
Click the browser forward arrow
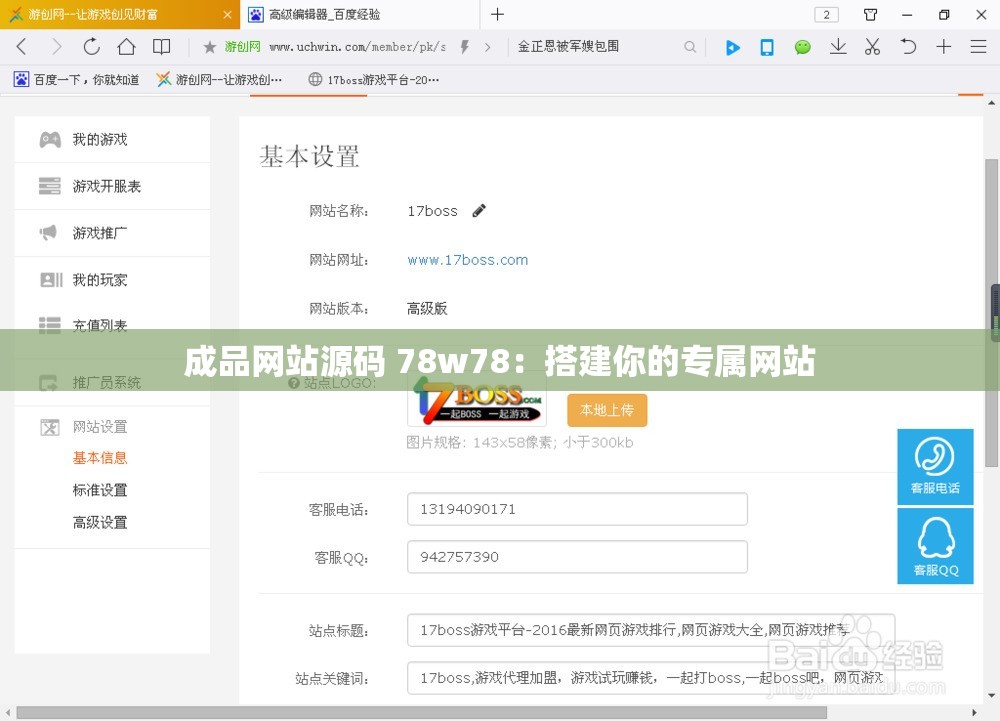(57, 47)
